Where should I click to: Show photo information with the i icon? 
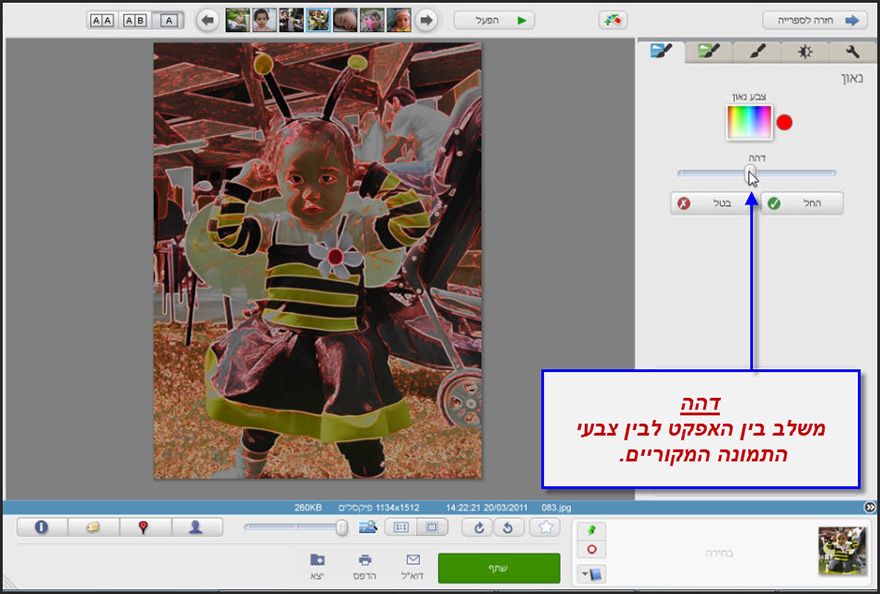(41, 527)
